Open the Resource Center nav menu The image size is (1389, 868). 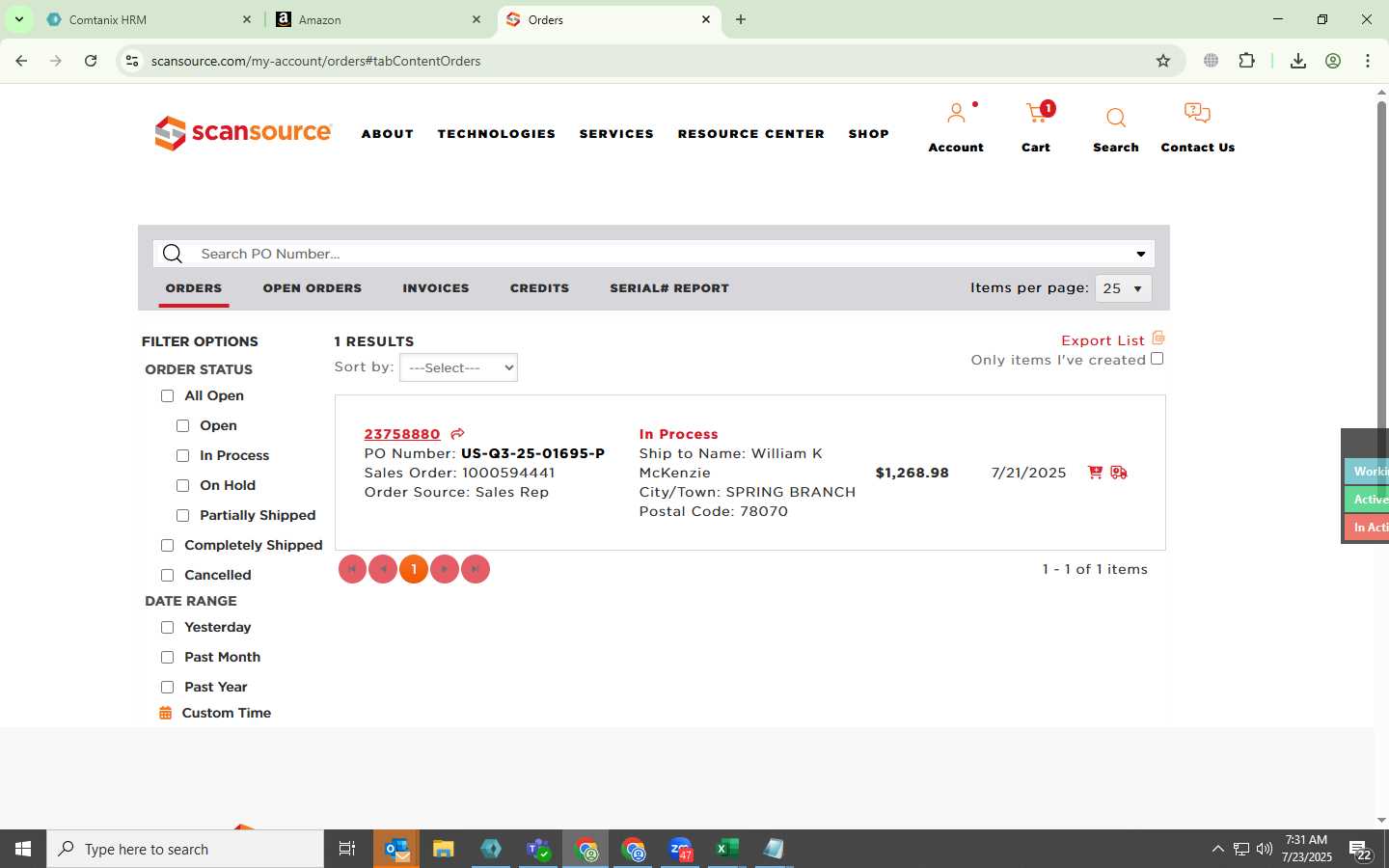[751, 134]
